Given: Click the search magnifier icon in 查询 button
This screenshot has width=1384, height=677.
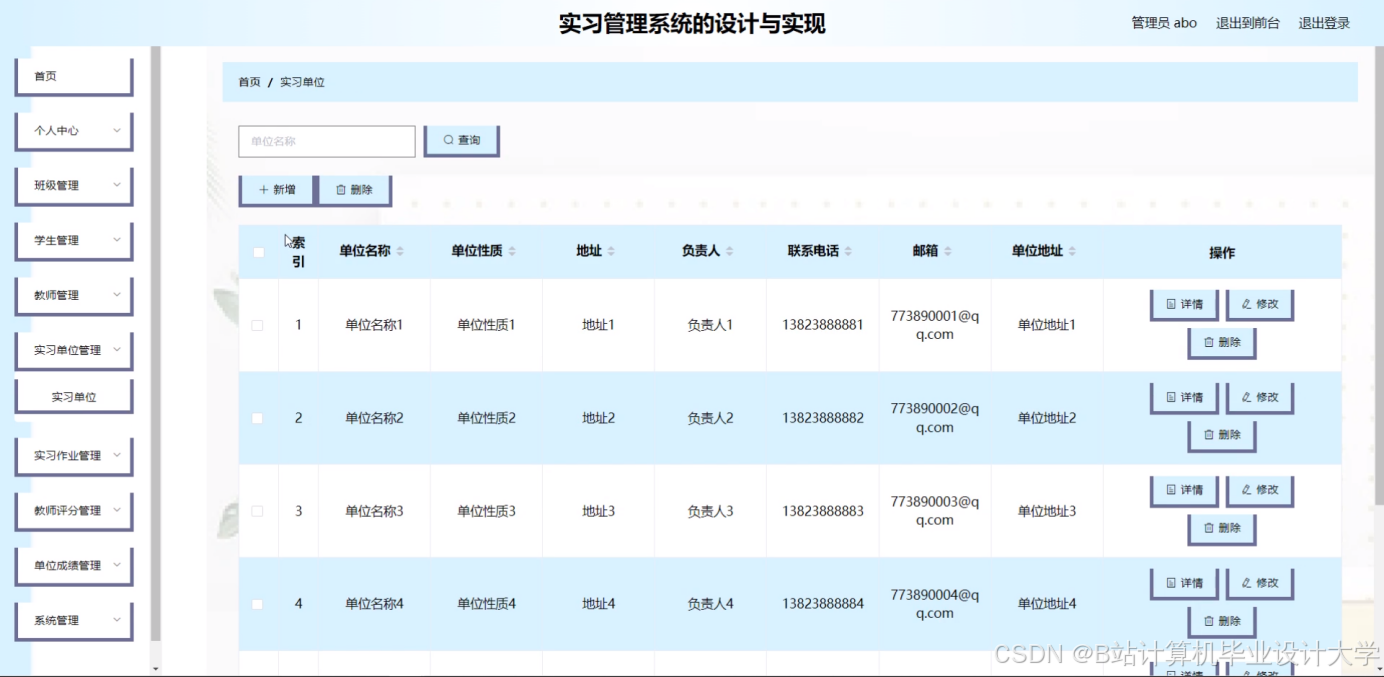Looking at the screenshot, I should tap(448, 141).
